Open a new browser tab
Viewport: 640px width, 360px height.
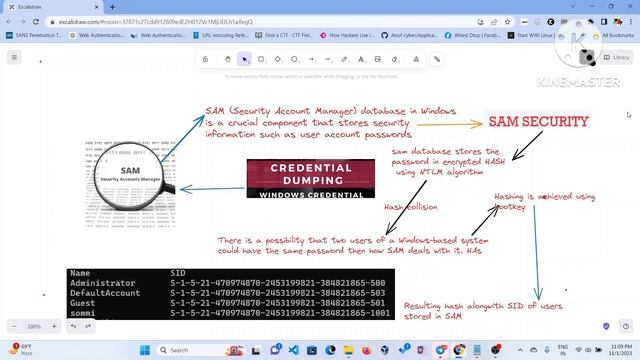point(112,7)
